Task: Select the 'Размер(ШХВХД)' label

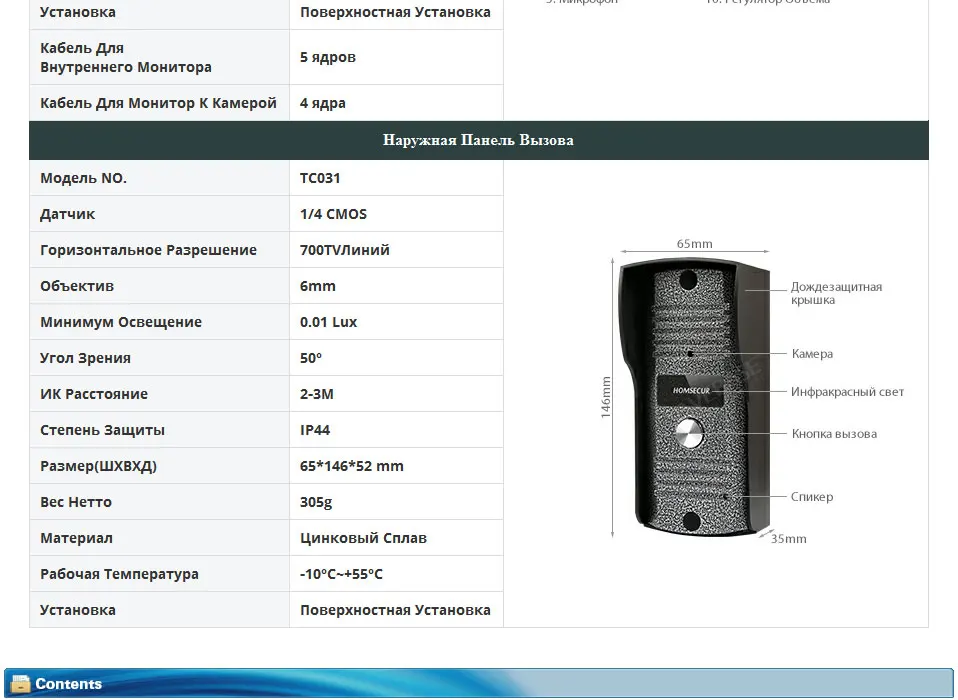Action: pyautogui.click(x=98, y=467)
